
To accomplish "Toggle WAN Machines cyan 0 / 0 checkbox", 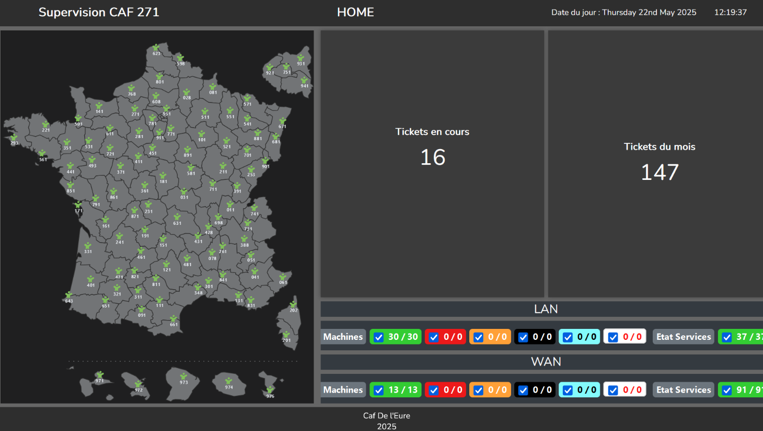I will [x=568, y=390].
